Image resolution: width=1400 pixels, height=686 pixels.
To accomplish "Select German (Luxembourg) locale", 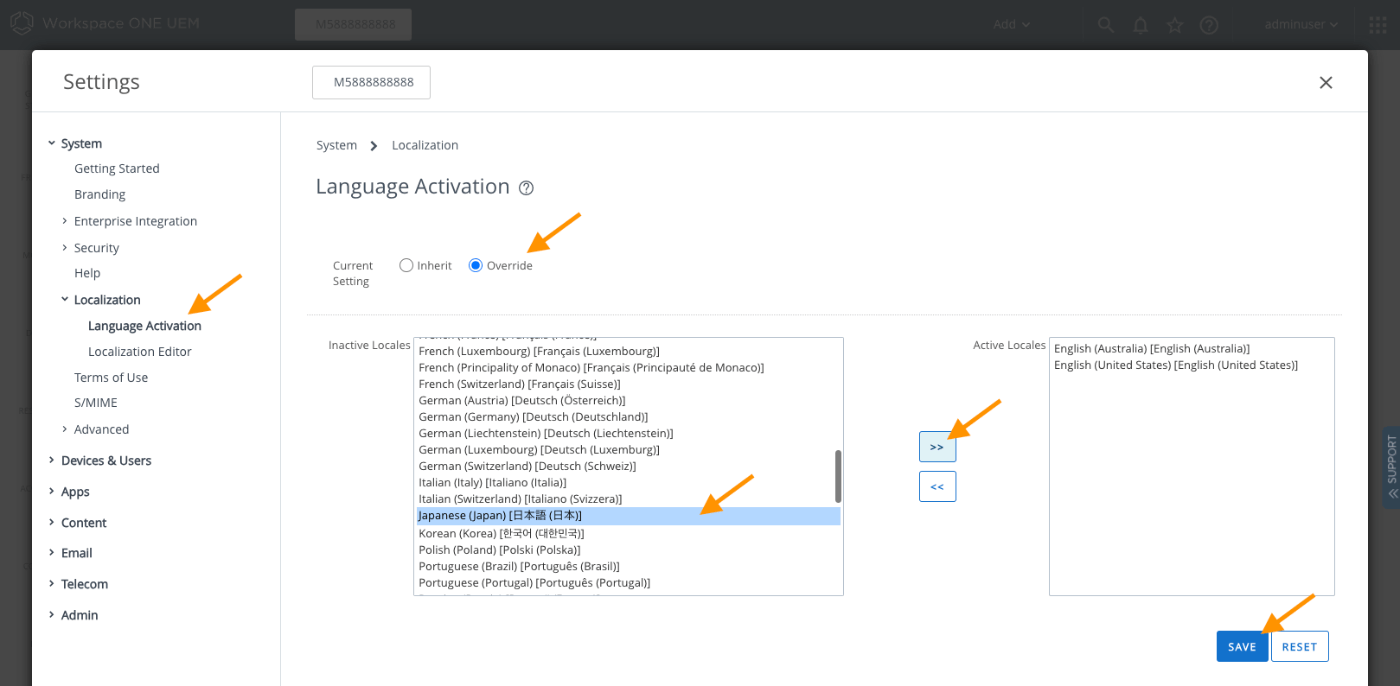I will (628, 450).
